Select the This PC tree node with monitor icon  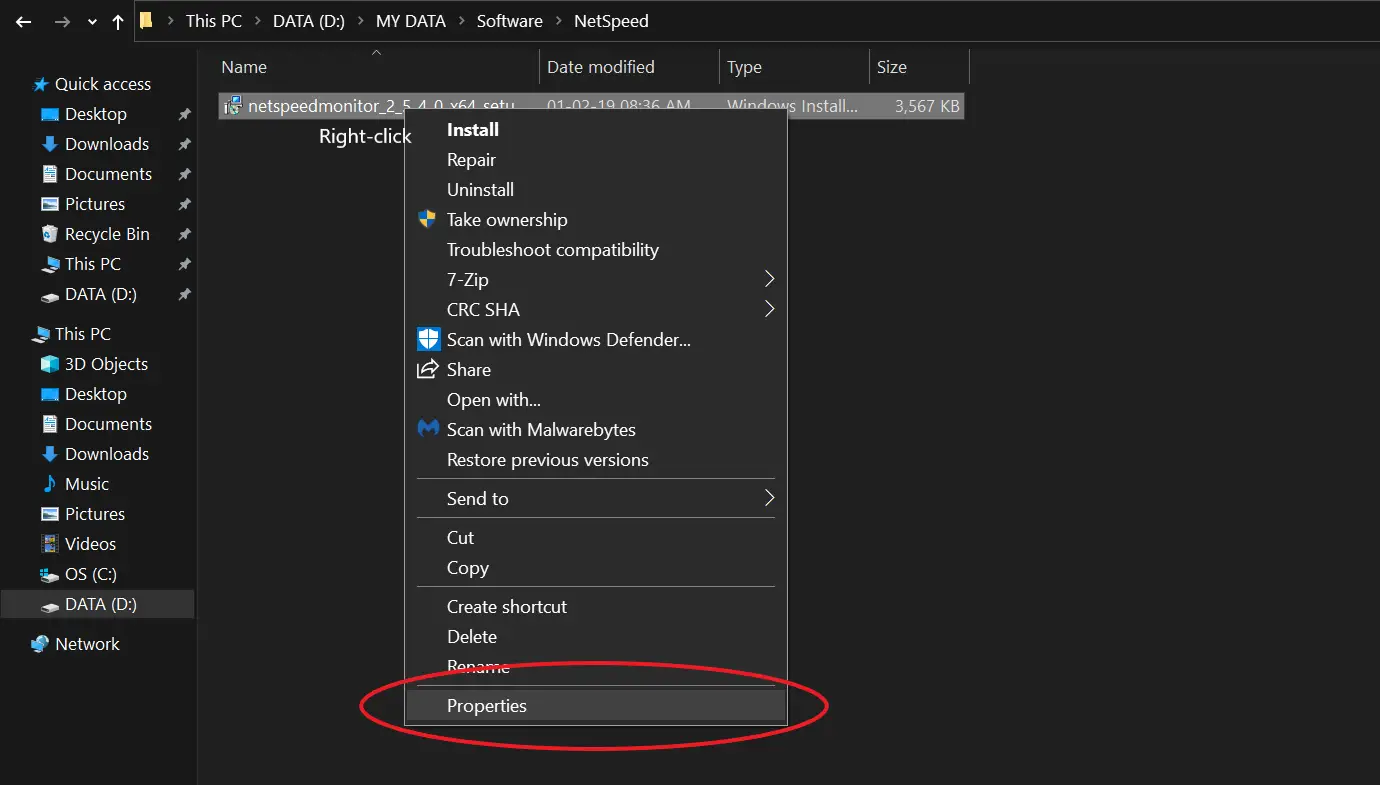point(82,334)
